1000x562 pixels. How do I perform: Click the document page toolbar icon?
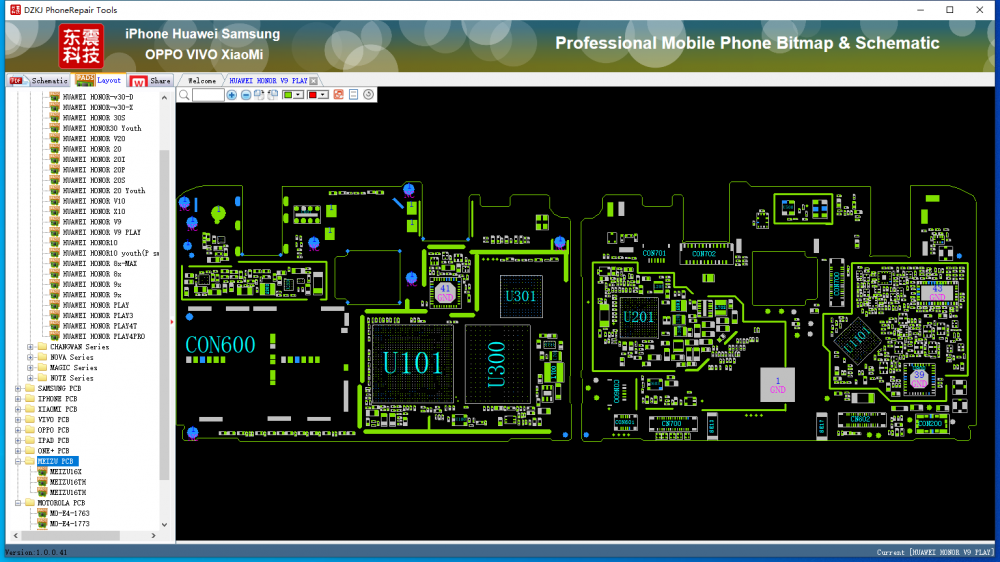coord(354,95)
